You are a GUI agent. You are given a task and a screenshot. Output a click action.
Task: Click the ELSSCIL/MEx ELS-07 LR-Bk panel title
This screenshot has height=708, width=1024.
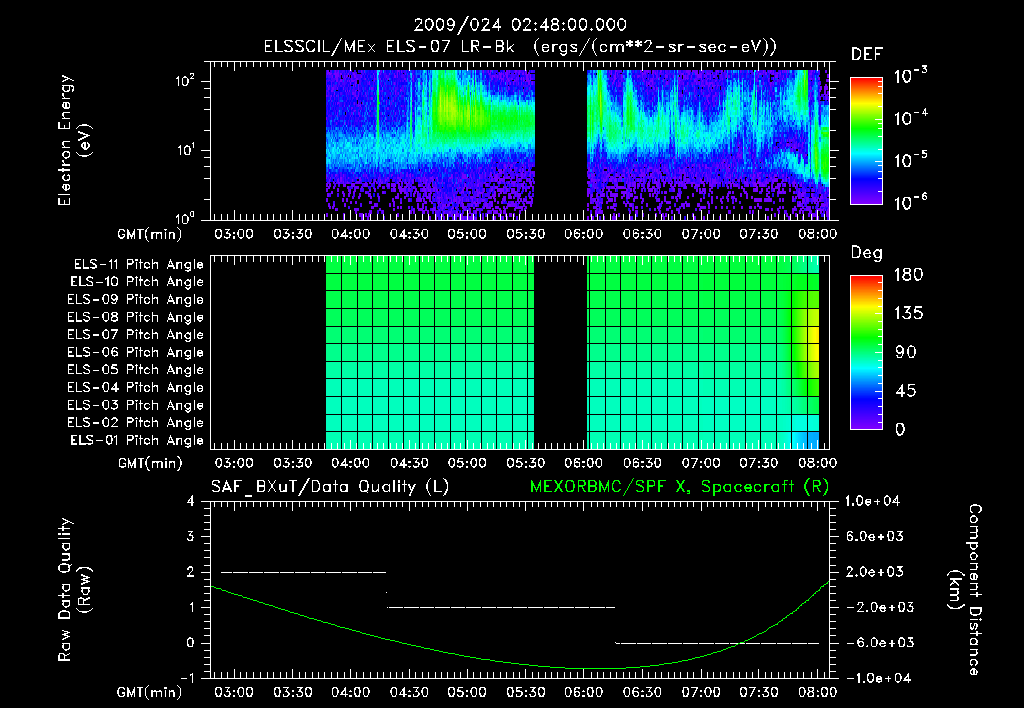(520, 47)
